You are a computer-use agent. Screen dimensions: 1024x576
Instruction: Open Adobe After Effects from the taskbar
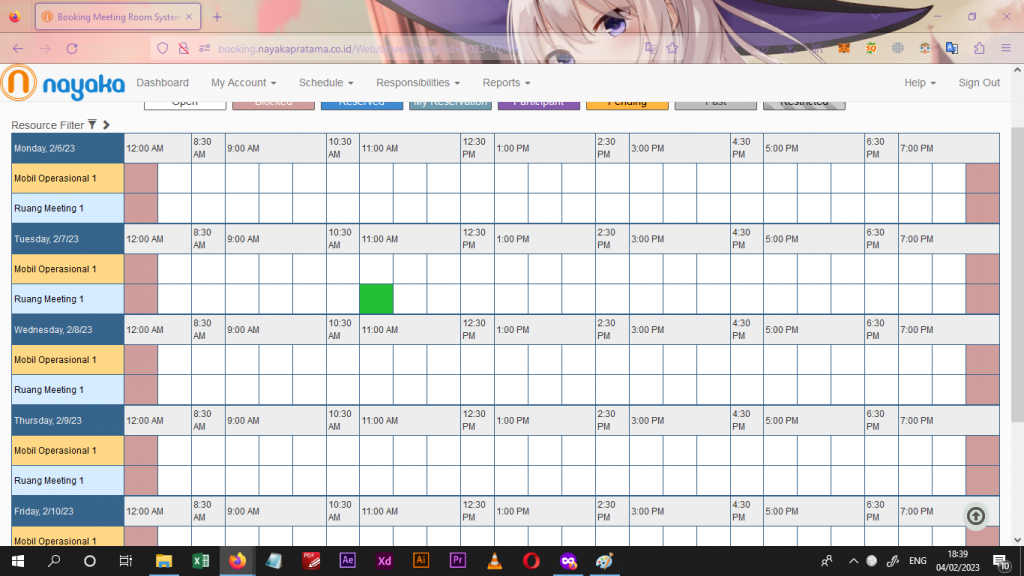[348, 561]
